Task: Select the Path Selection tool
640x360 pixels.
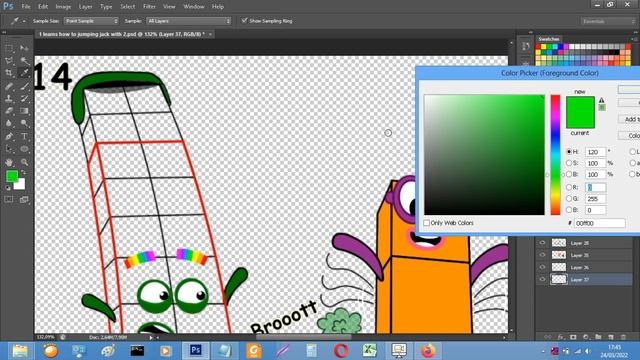Action: pyautogui.click(x=9, y=149)
